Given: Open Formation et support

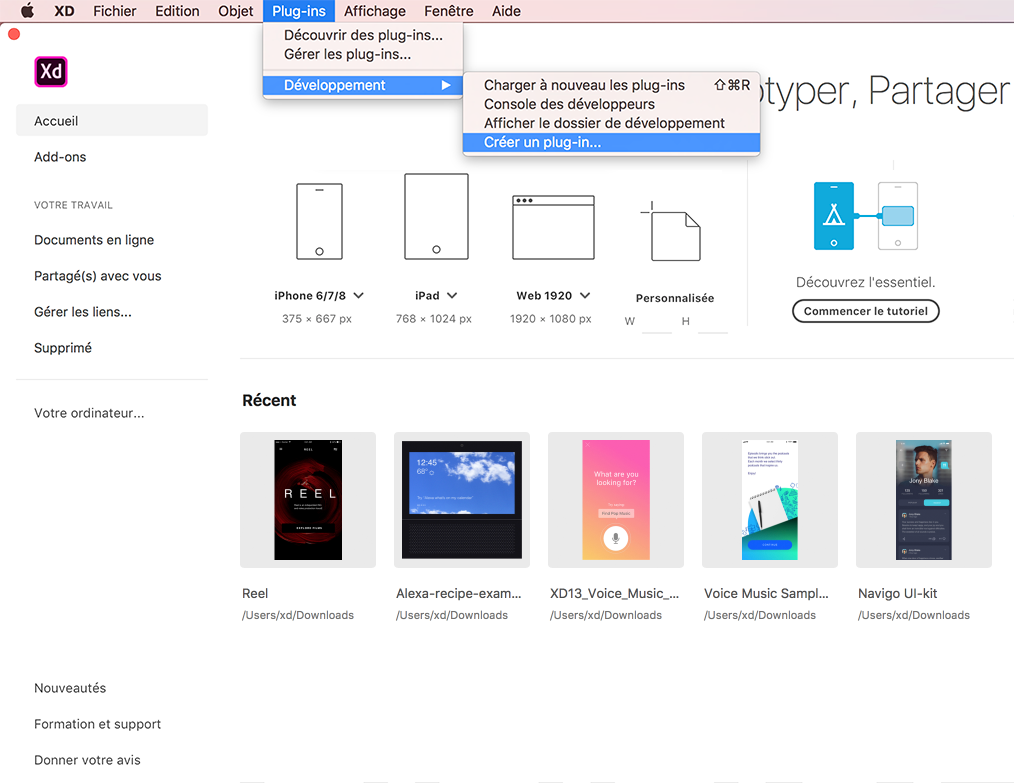Looking at the screenshot, I should pyautogui.click(x=98, y=724).
